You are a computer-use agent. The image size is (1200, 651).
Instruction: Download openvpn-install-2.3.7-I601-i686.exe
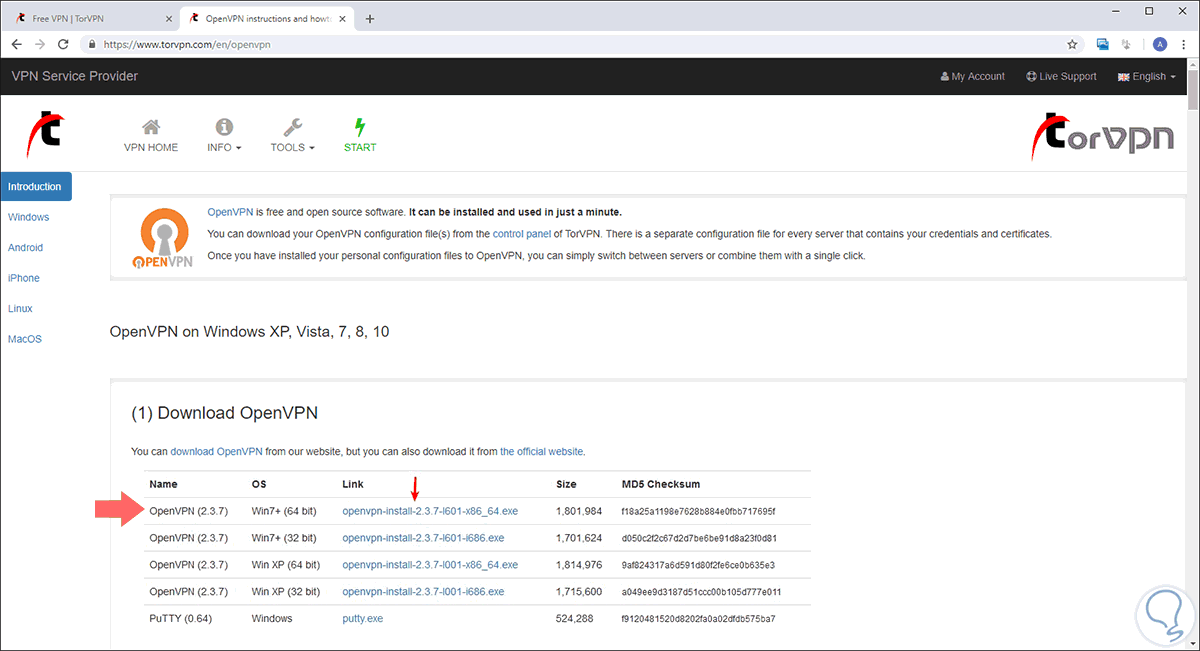(423, 538)
